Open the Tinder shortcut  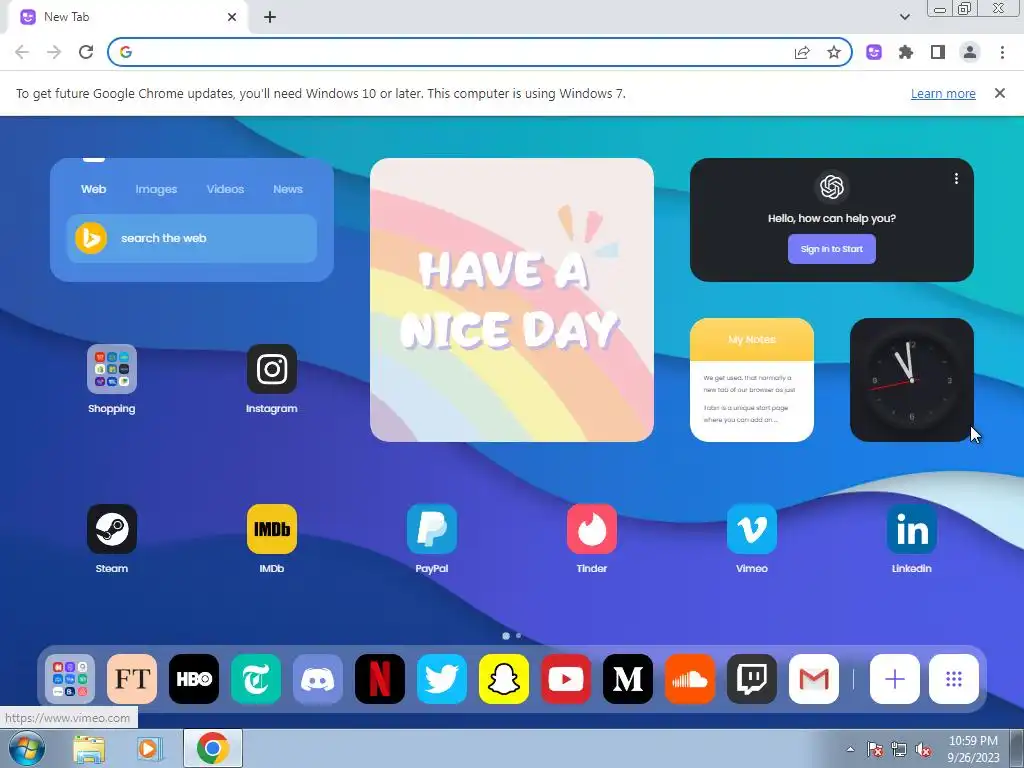(592, 529)
